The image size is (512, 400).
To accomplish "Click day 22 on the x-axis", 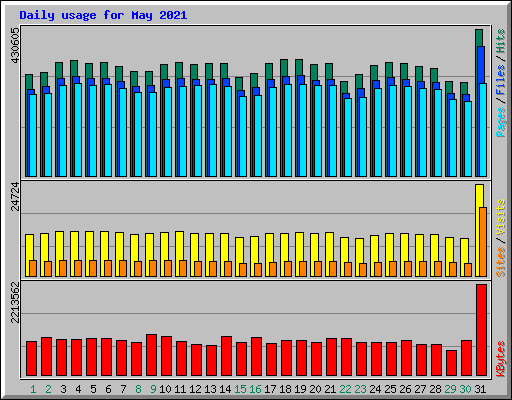I will click(345, 389).
